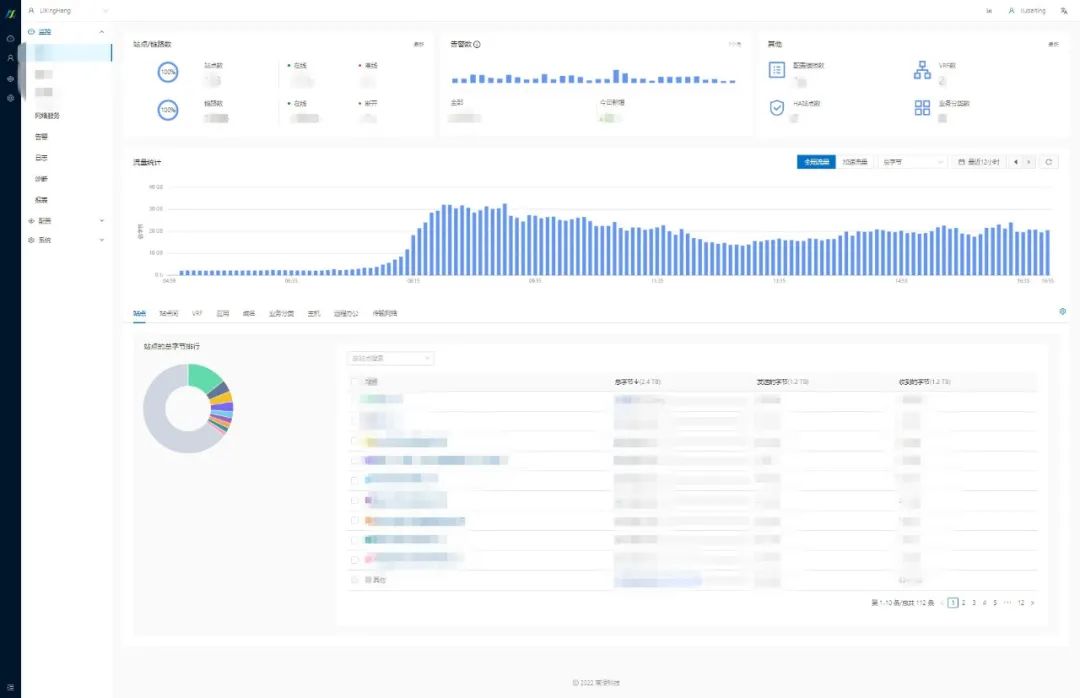Check the box for the 其他 row
Viewport: 1080px width, 698px height.
click(355, 579)
